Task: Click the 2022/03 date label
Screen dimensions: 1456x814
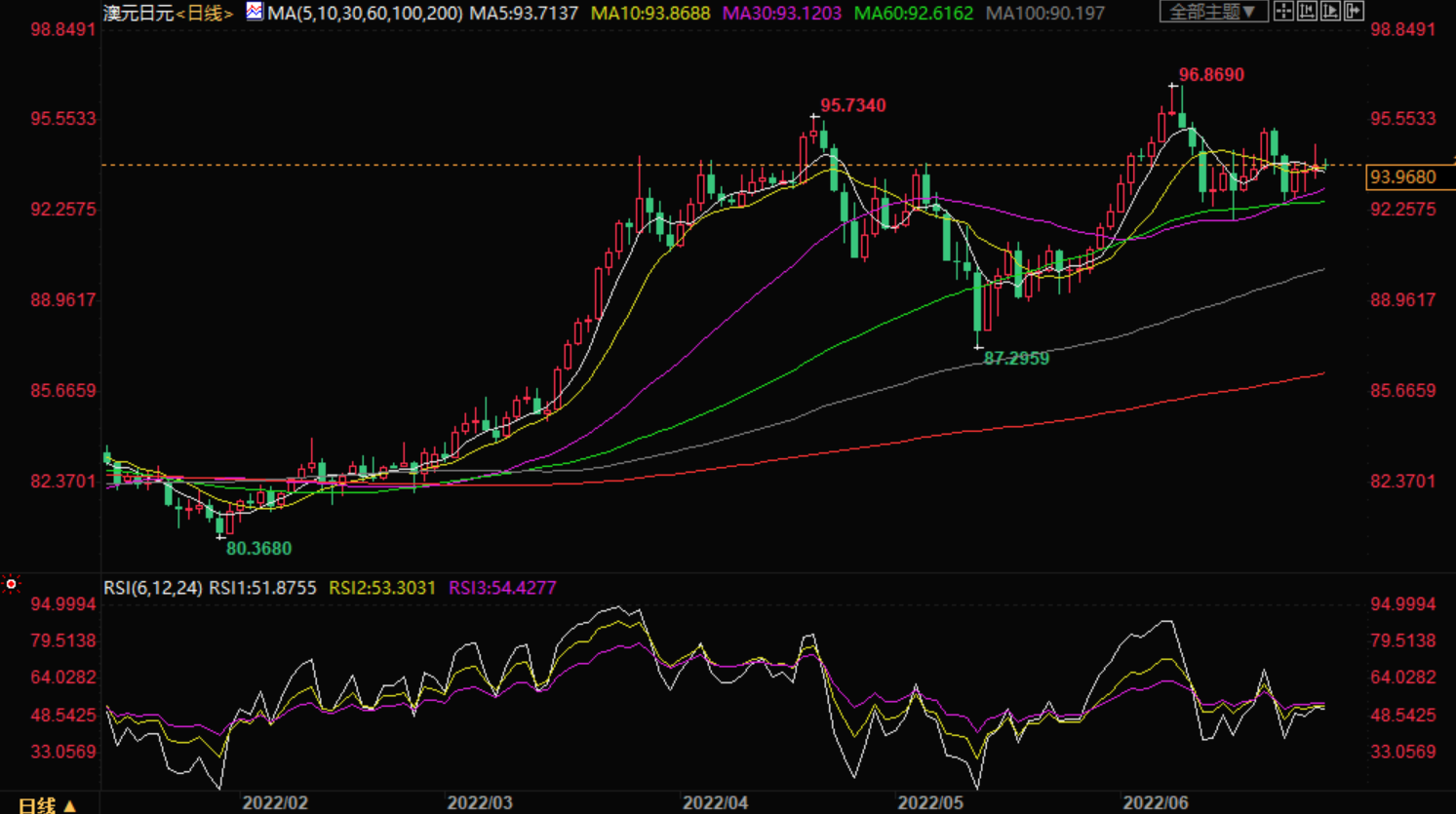Action: [480, 803]
